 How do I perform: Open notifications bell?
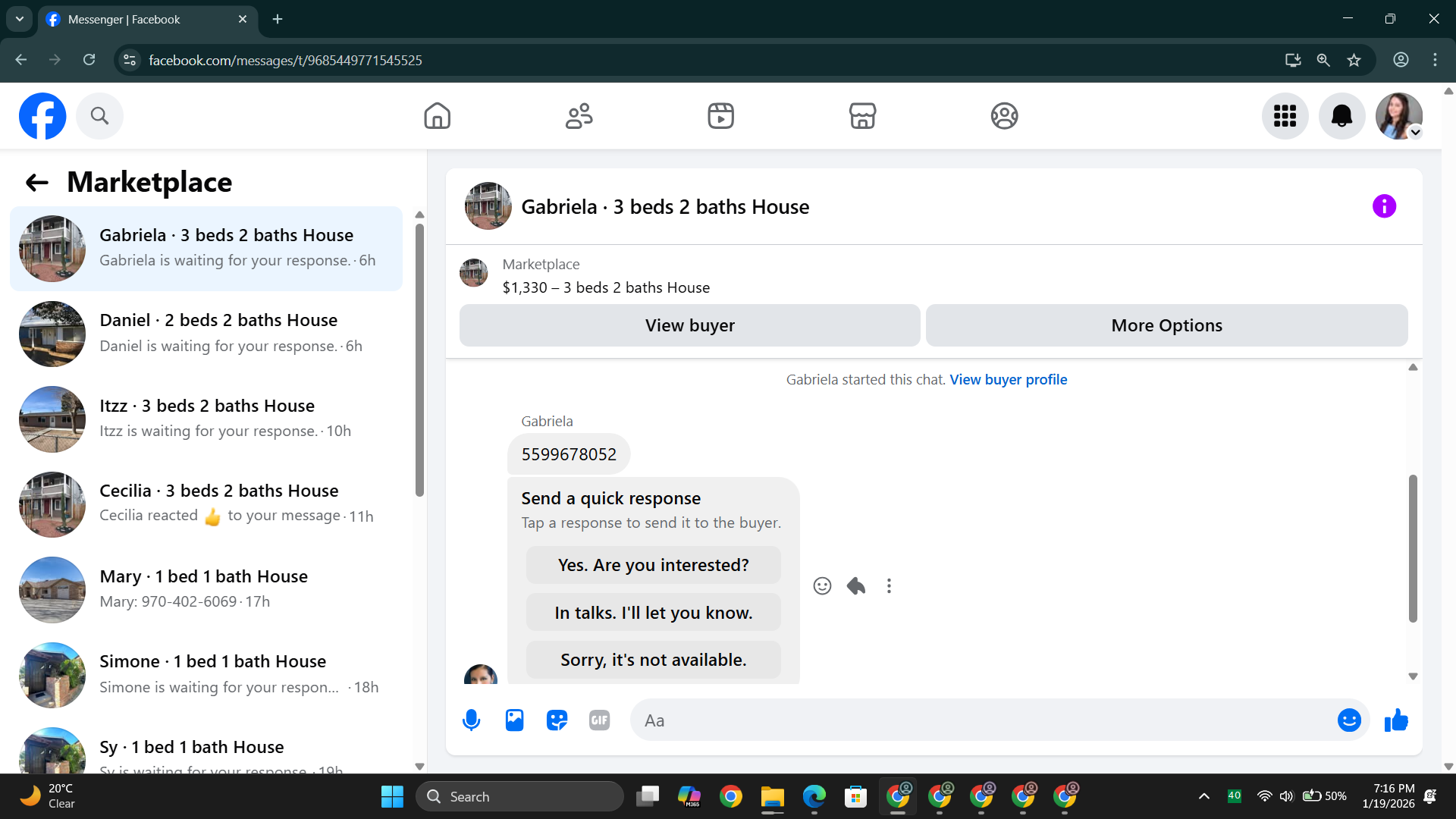pyautogui.click(x=1341, y=116)
